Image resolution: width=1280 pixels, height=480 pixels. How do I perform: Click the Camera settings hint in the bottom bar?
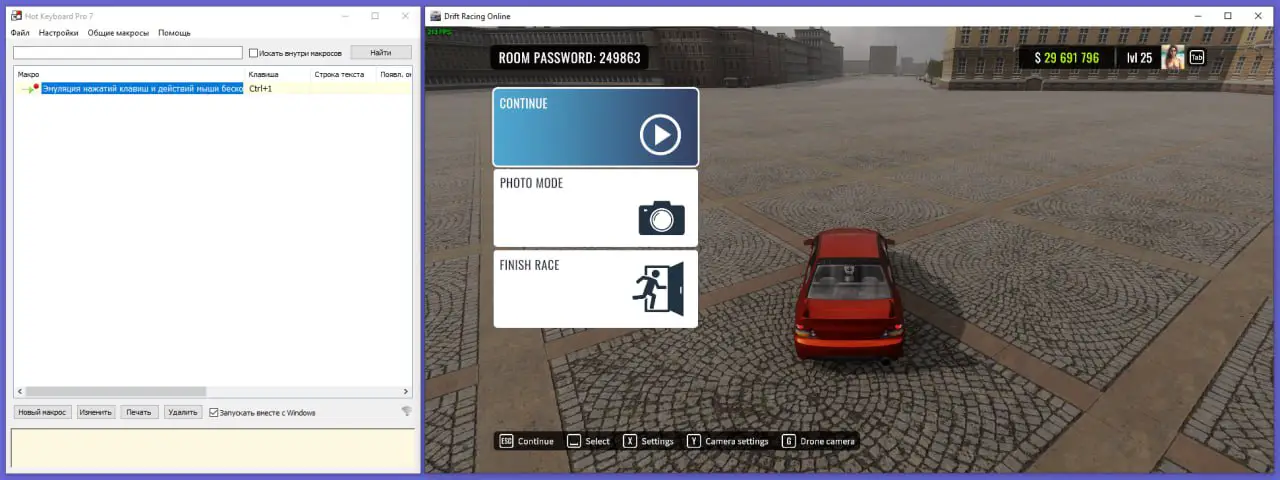(737, 441)
